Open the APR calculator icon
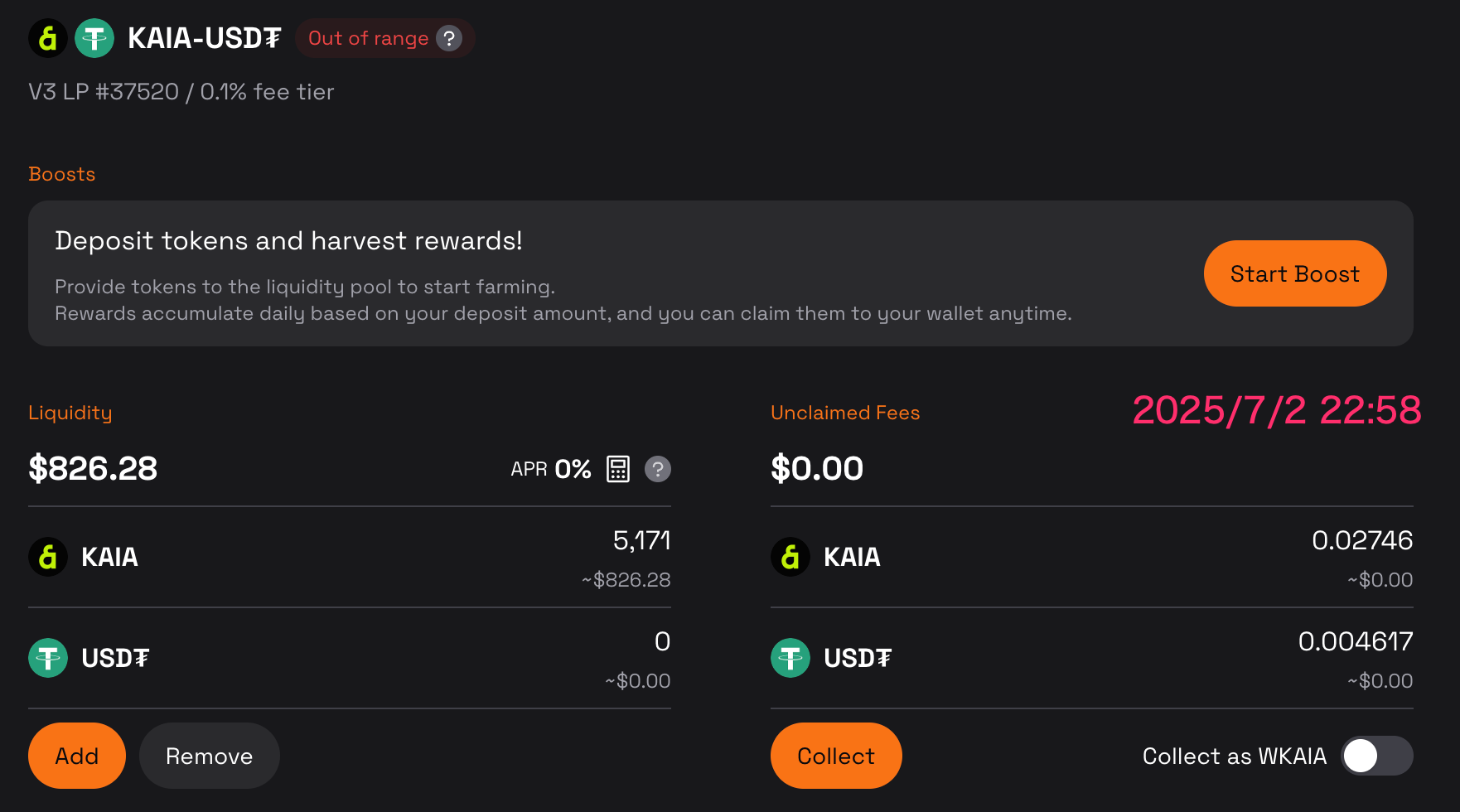 pyautogui.click(x=618, y=469)
